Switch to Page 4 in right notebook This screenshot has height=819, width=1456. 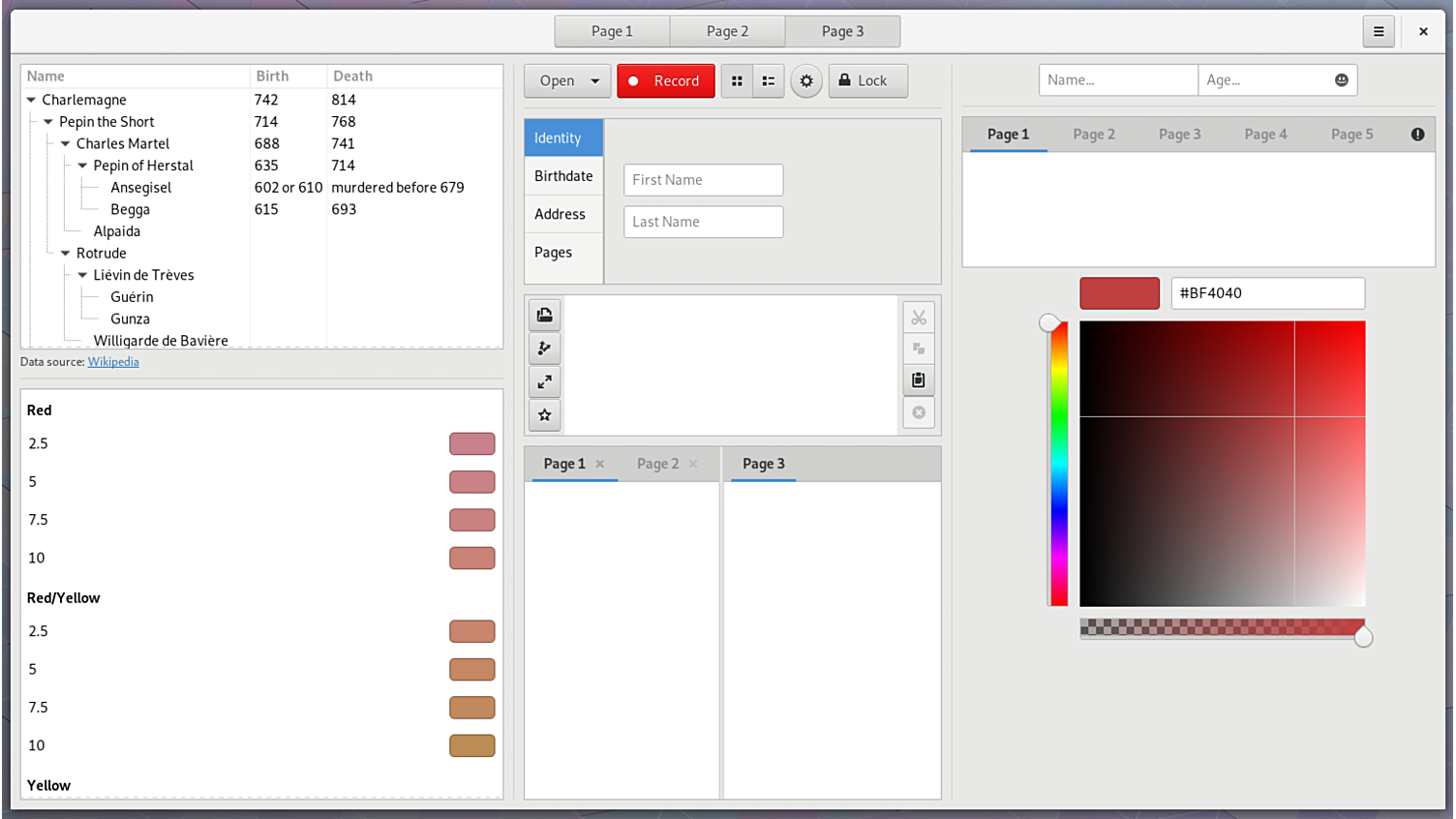point(1265,135)
